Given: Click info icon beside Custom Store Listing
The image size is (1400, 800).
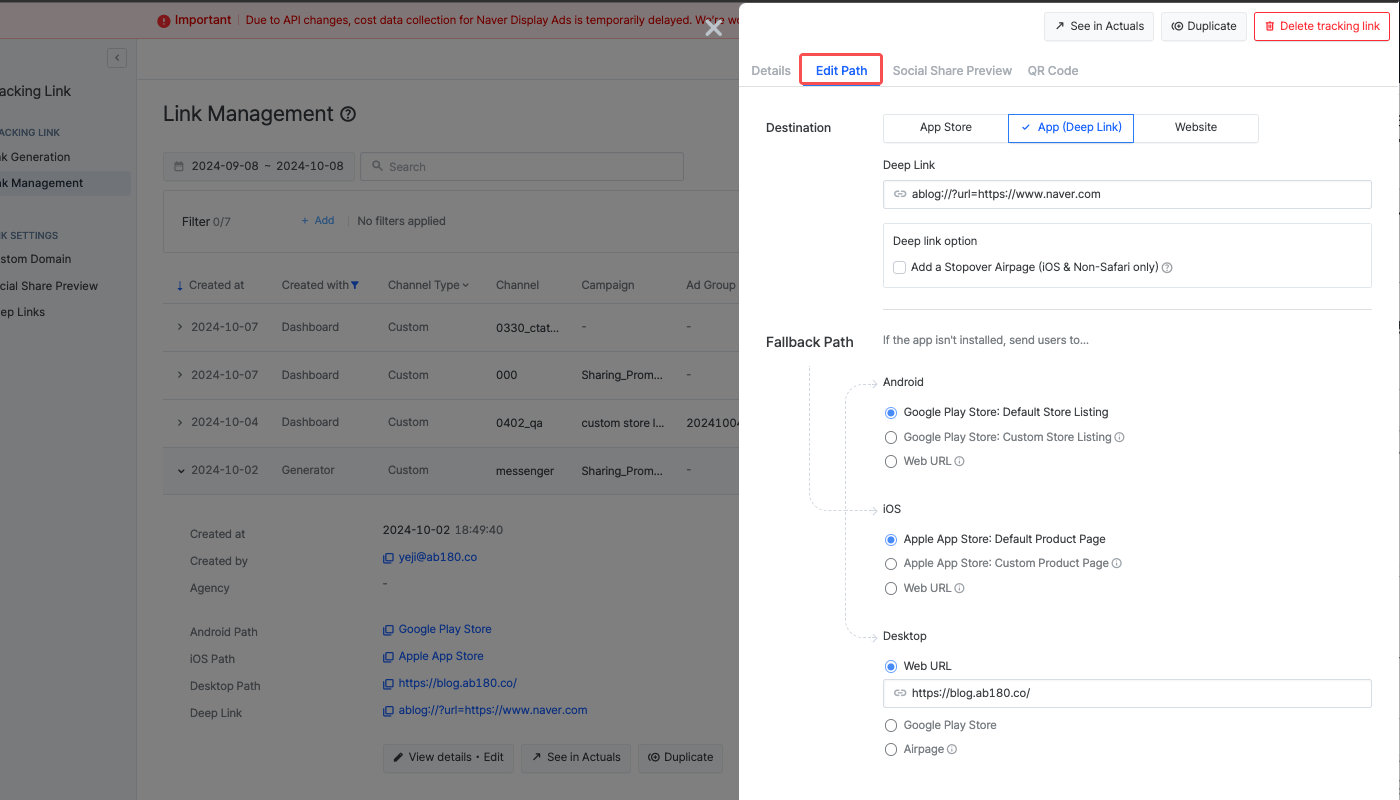Looking at the screenshot, I should (1120, 437).
